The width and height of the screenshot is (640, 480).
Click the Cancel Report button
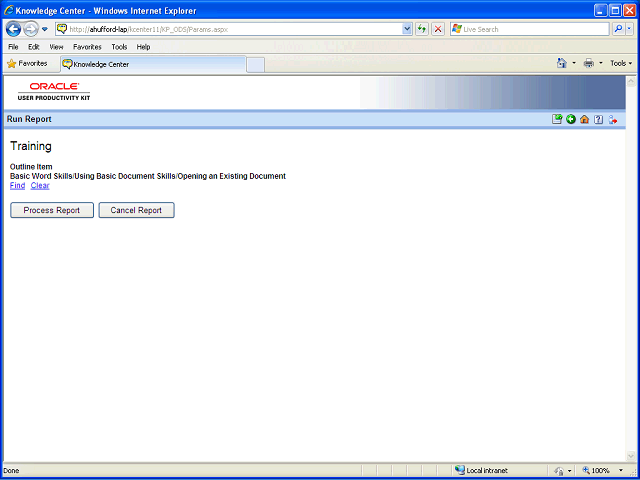click(136, 210)
